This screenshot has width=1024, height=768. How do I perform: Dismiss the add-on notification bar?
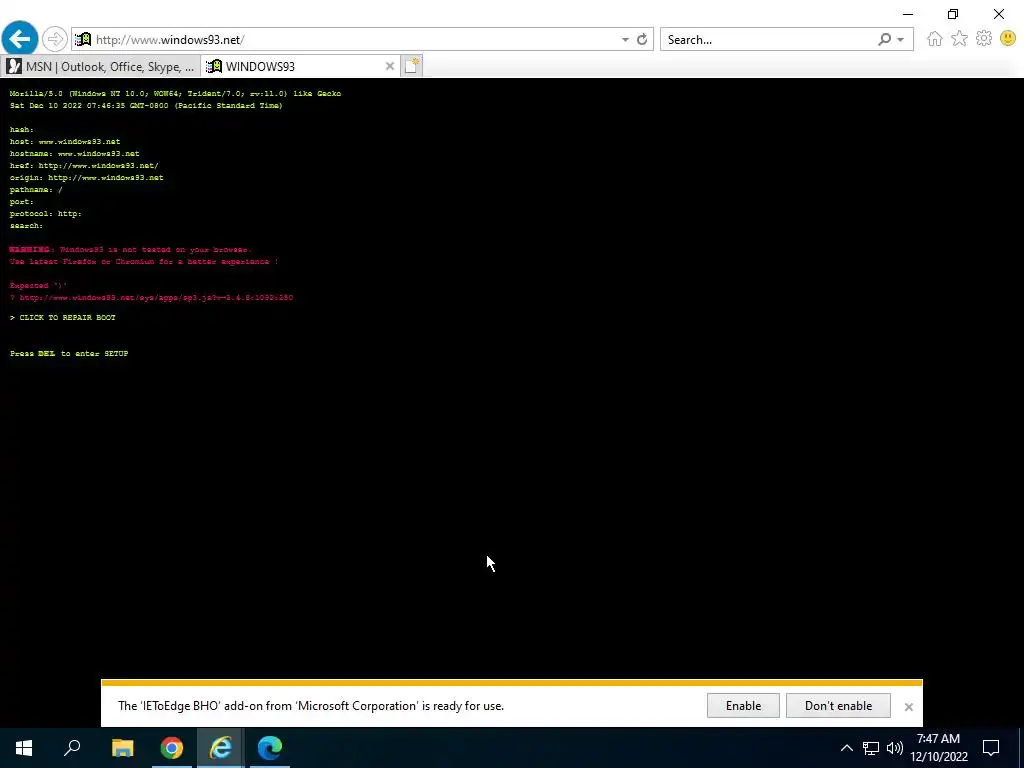[908, 707]
